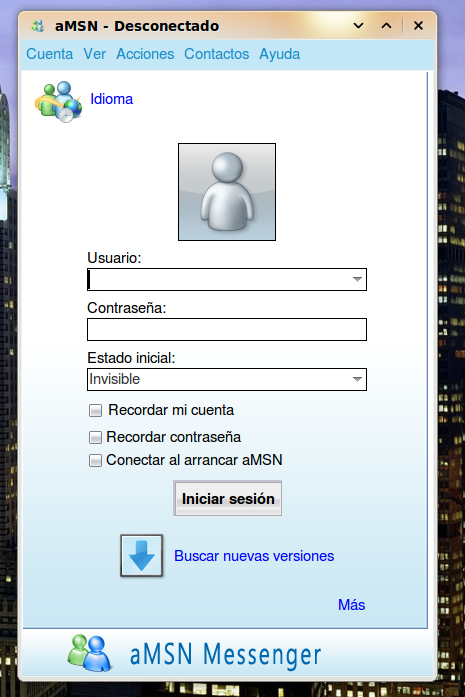465x697 pixels.
Task: Maximize window with up chevron button
Action: (x=387, y=26)
